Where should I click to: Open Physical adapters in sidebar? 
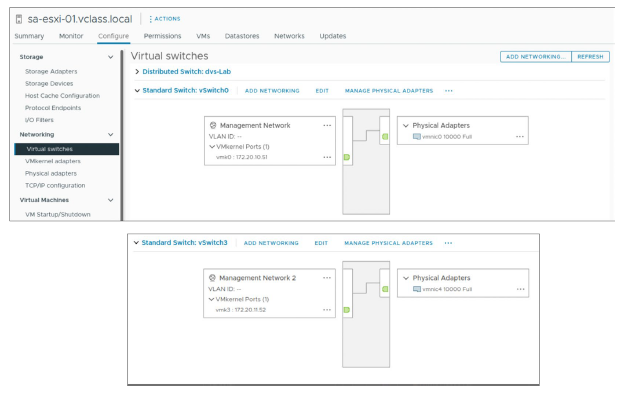point(51,174)
